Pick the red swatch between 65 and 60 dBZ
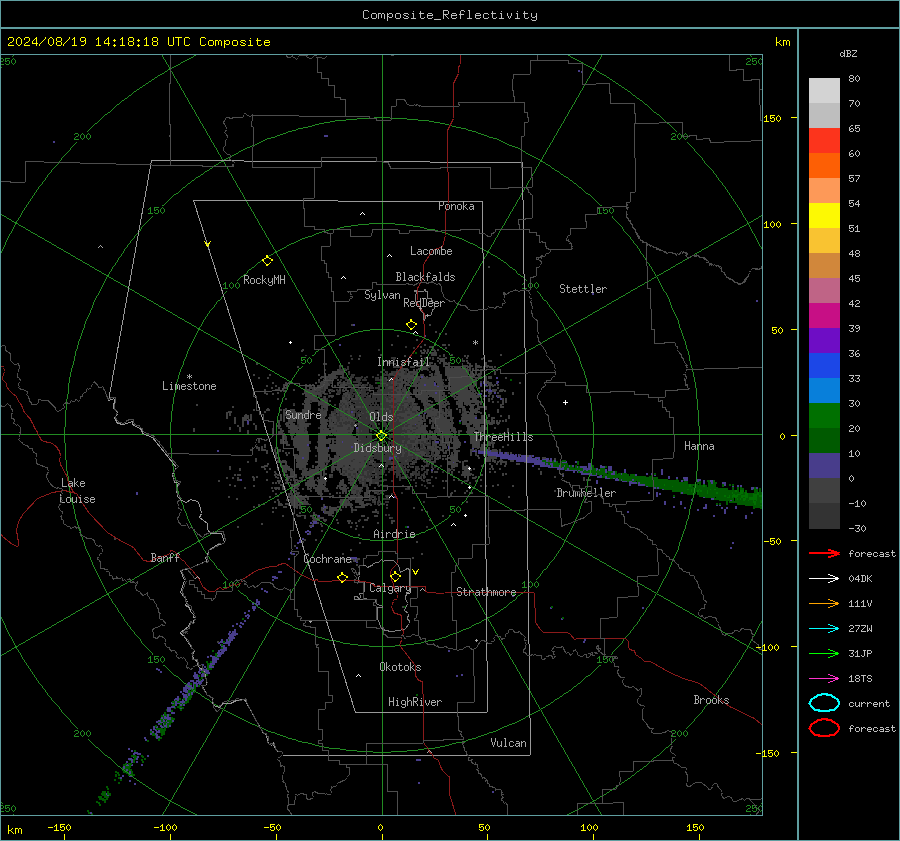Viewport: 900px width, 841px height. click(824, 141)
